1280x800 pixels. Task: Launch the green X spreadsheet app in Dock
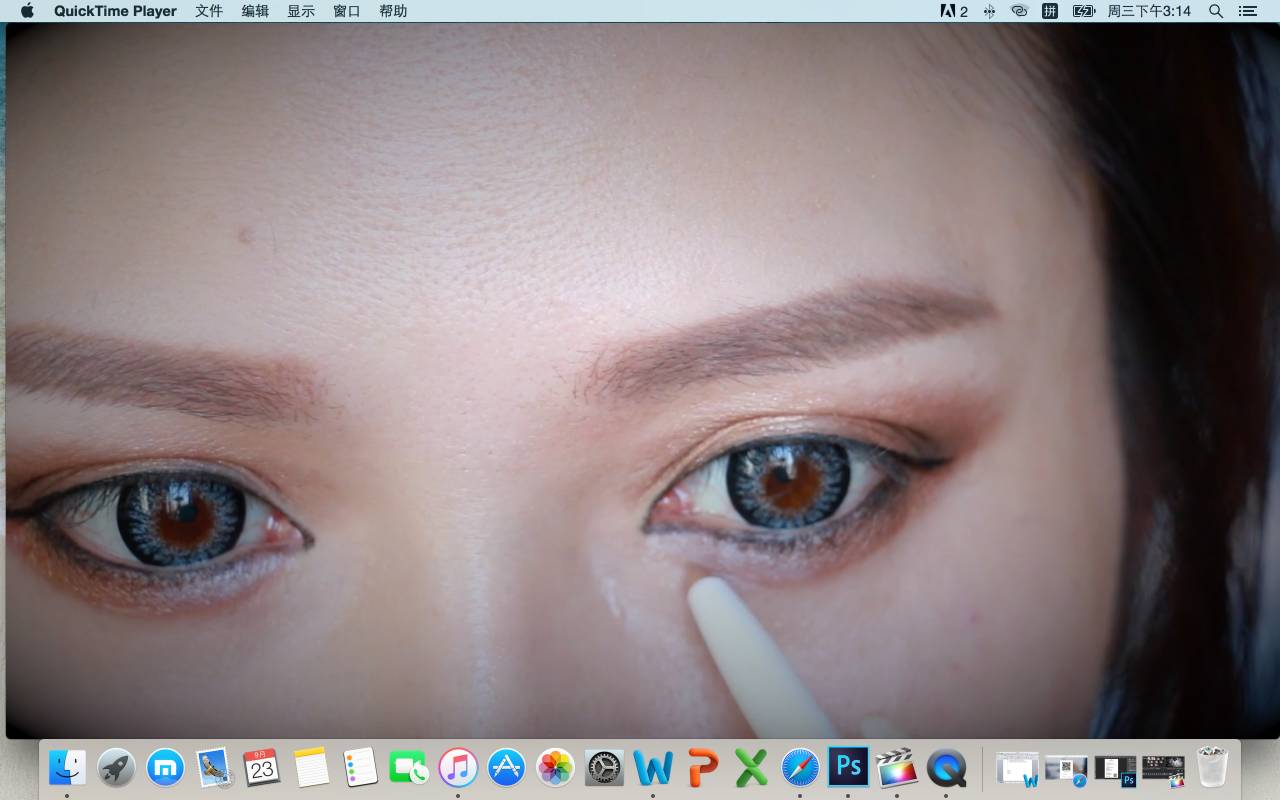751,768
